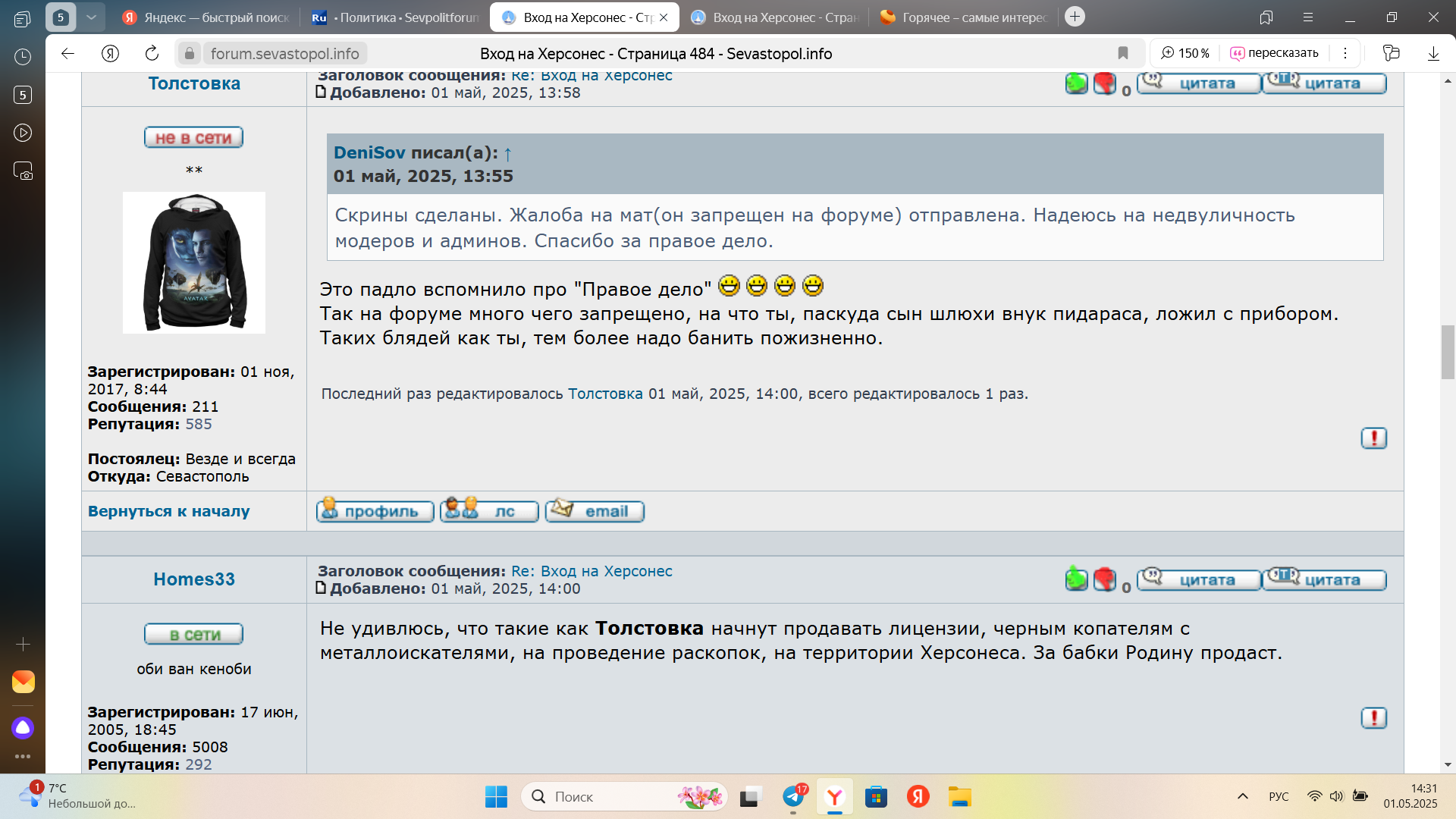Open Telegram from the taskbar
1456x819 pixels.
coord(793,797)
